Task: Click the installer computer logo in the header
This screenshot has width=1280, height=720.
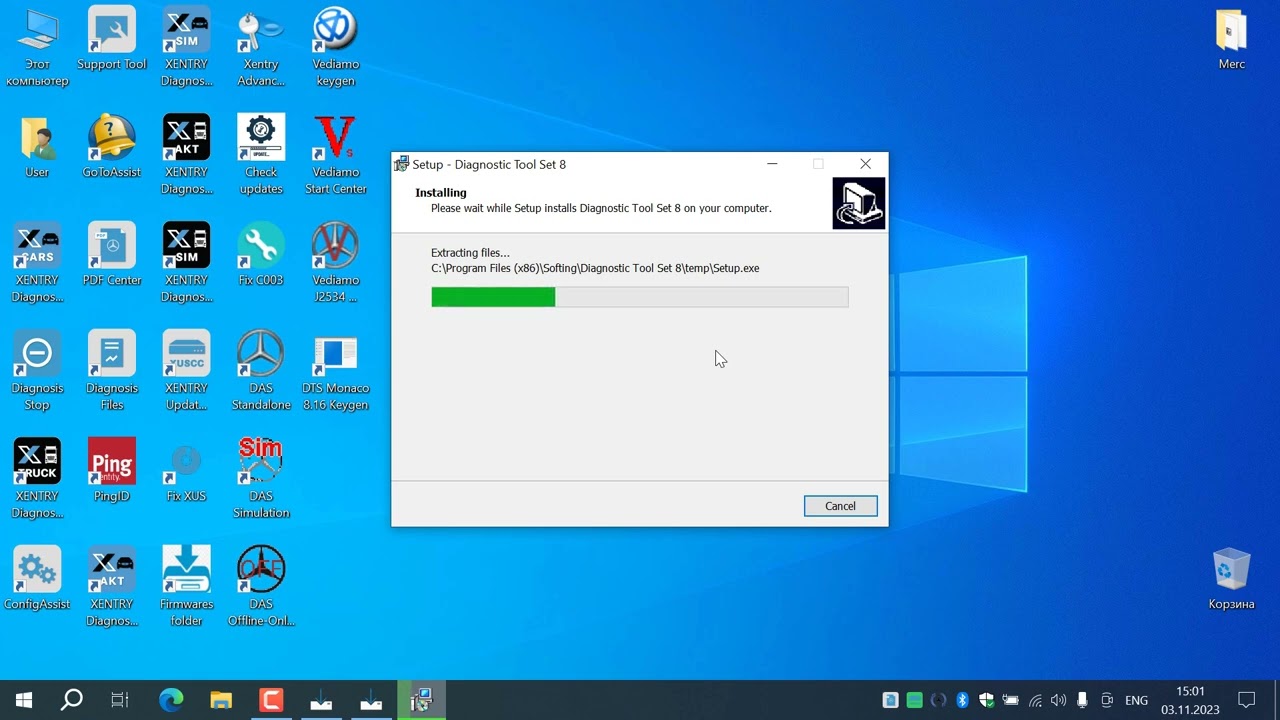Action: click(x=858, y=203)
